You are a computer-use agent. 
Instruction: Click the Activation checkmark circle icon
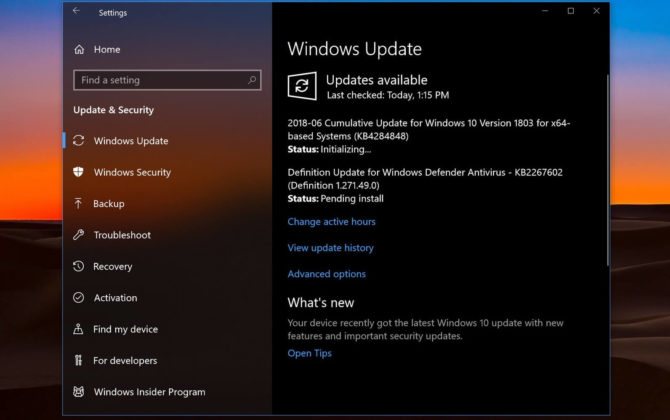point(79,298)
